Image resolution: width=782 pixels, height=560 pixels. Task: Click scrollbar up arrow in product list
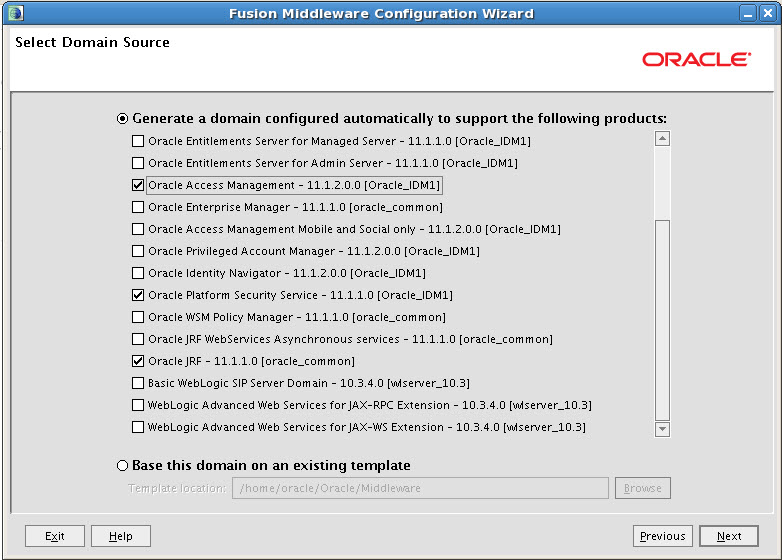click(x=661, y=140)
